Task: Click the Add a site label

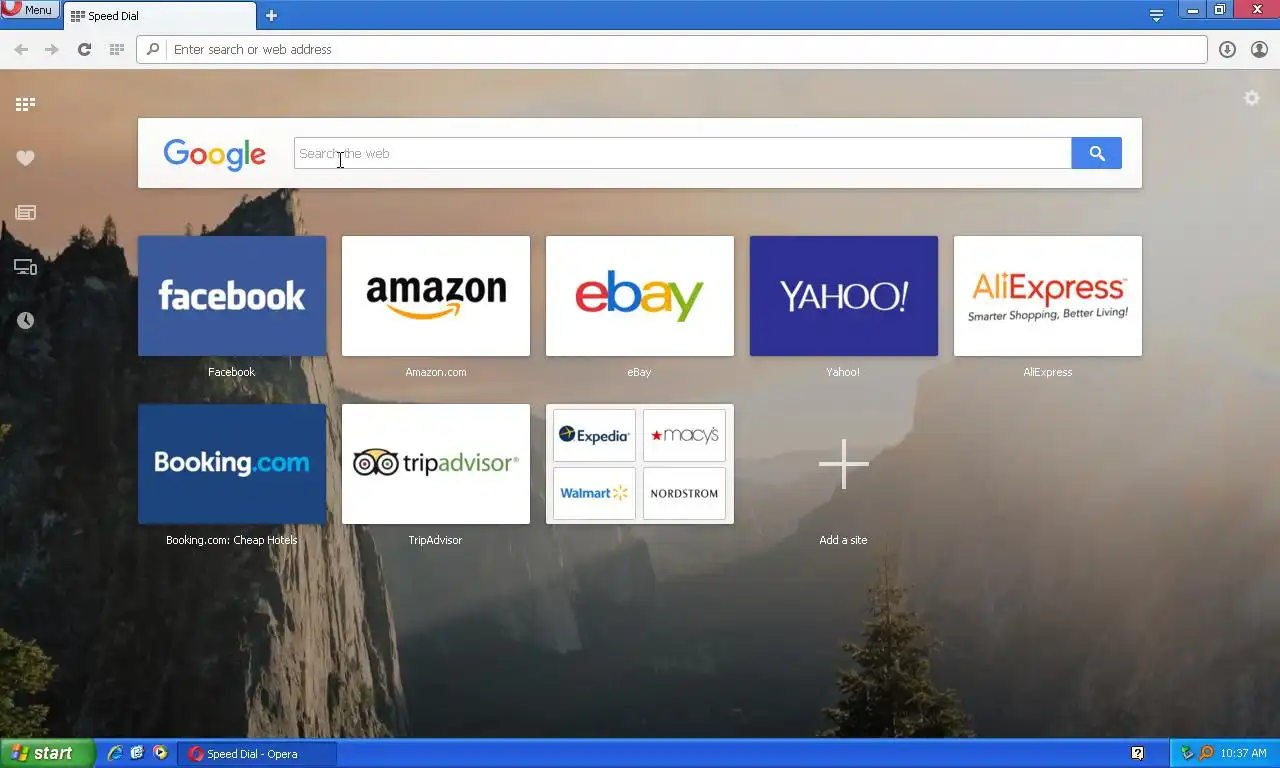Action: pos(843,540)
